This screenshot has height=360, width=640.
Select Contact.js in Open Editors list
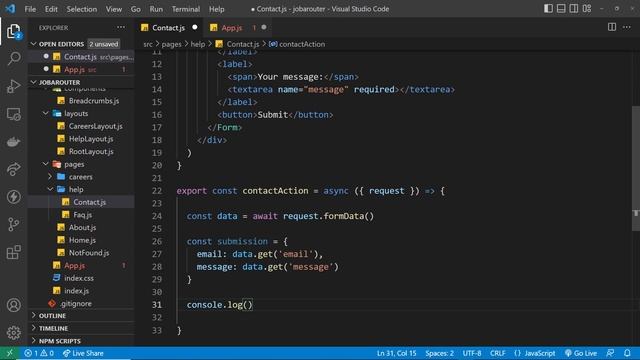point(80,57)
